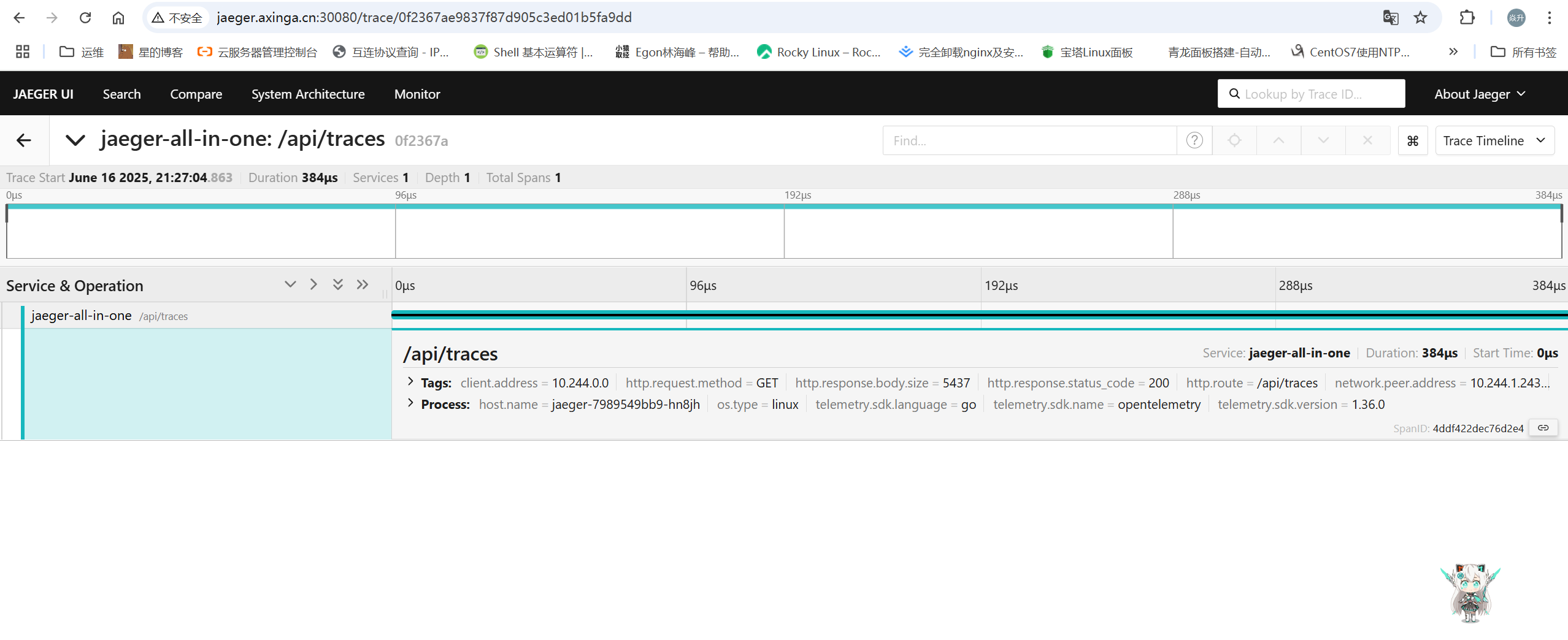Open the About Jaeger dropdown
This screenshot has height=640, width=1568.
pyautogui.click(x=1480, y=94)
